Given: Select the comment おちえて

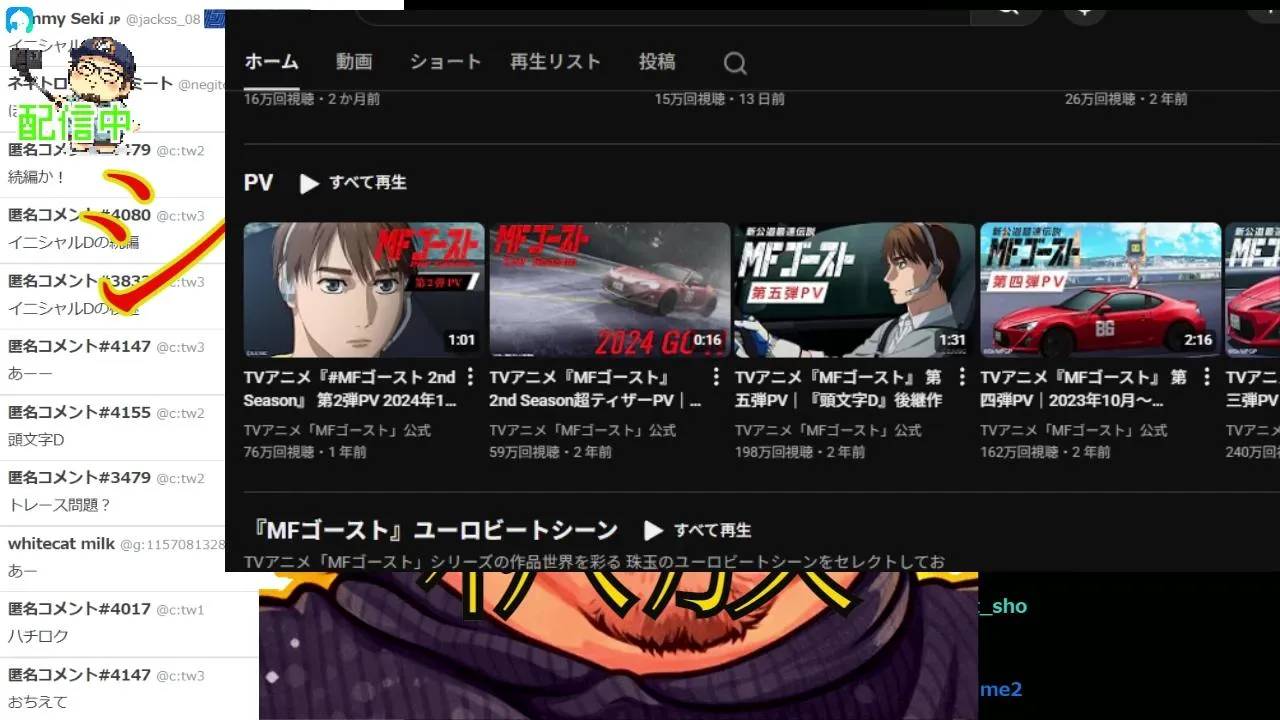Looking at the screenshot, I should [37, 702].
